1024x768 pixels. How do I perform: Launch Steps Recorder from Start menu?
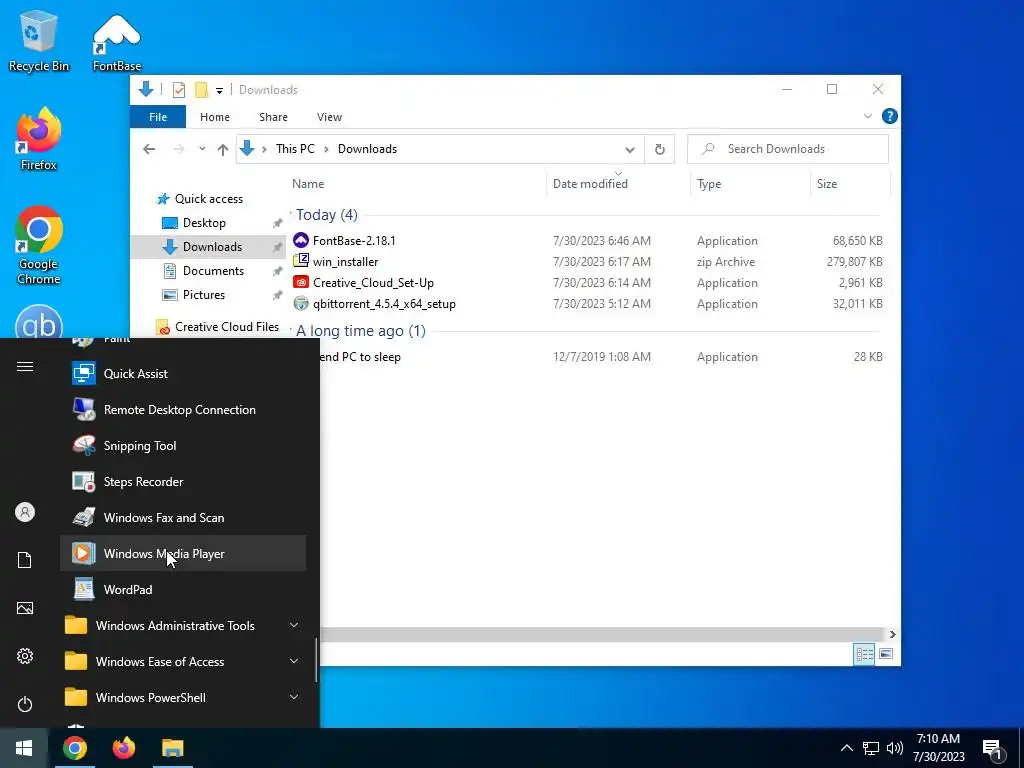183,481
